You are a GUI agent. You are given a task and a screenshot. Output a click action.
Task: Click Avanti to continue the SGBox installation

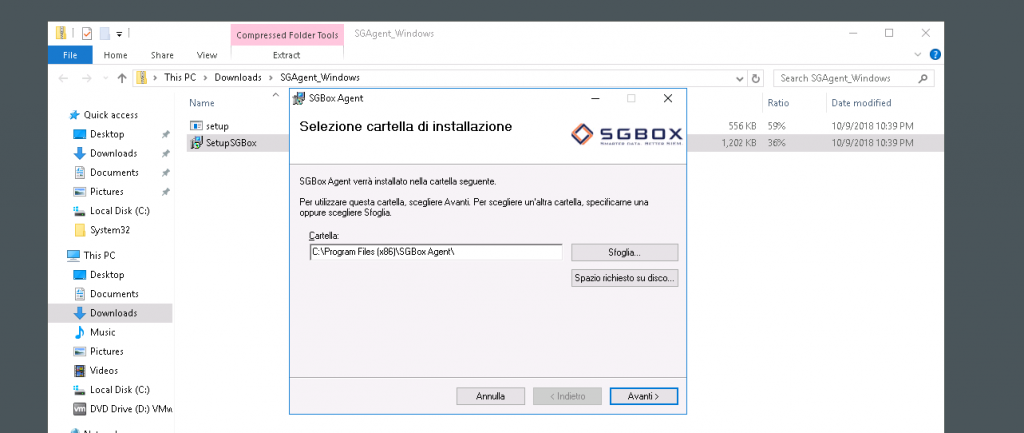click(643, 396)
